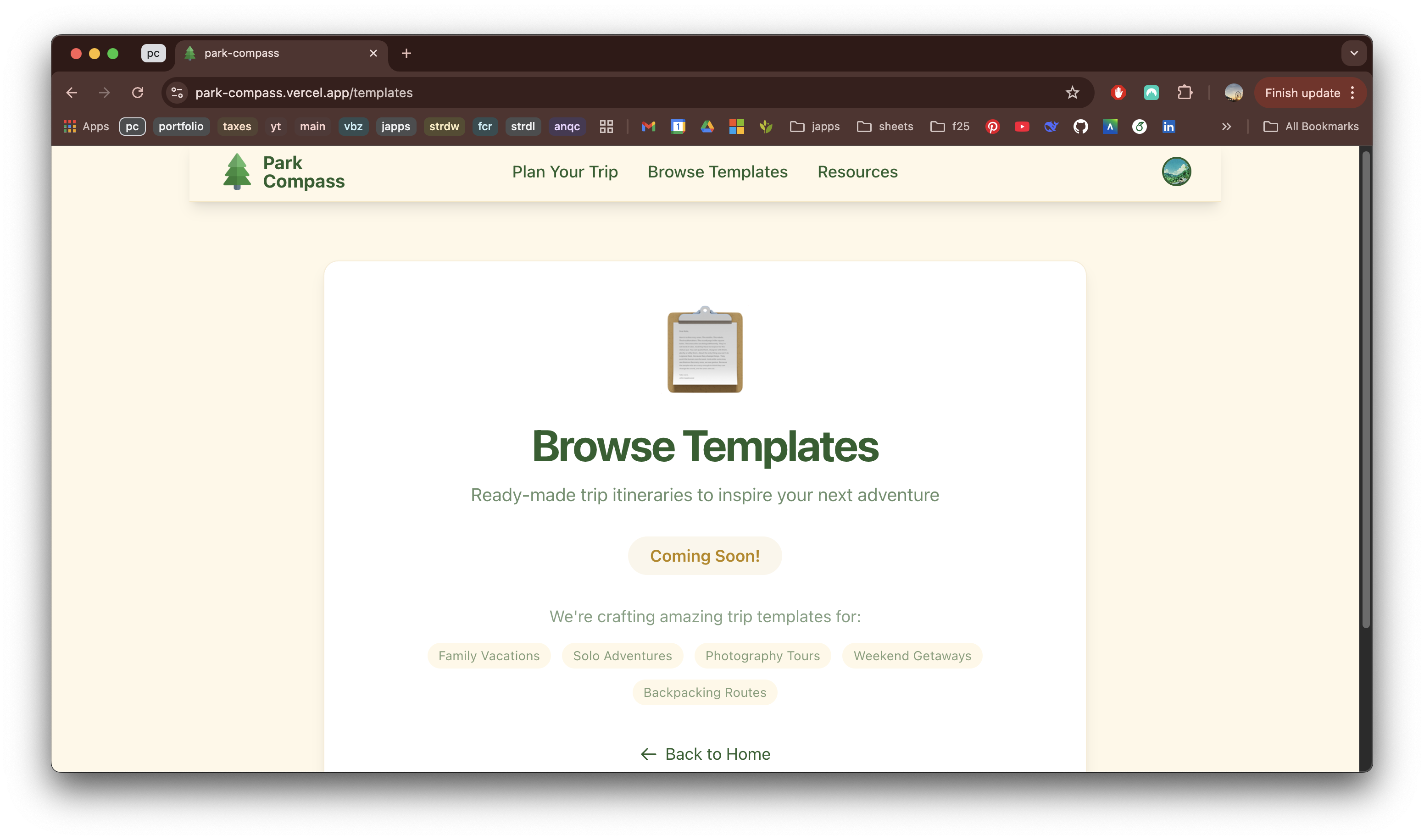Reload the page with the refresh icon
This screenshot has height=840, width=1424.
click(x=138, y=93)
